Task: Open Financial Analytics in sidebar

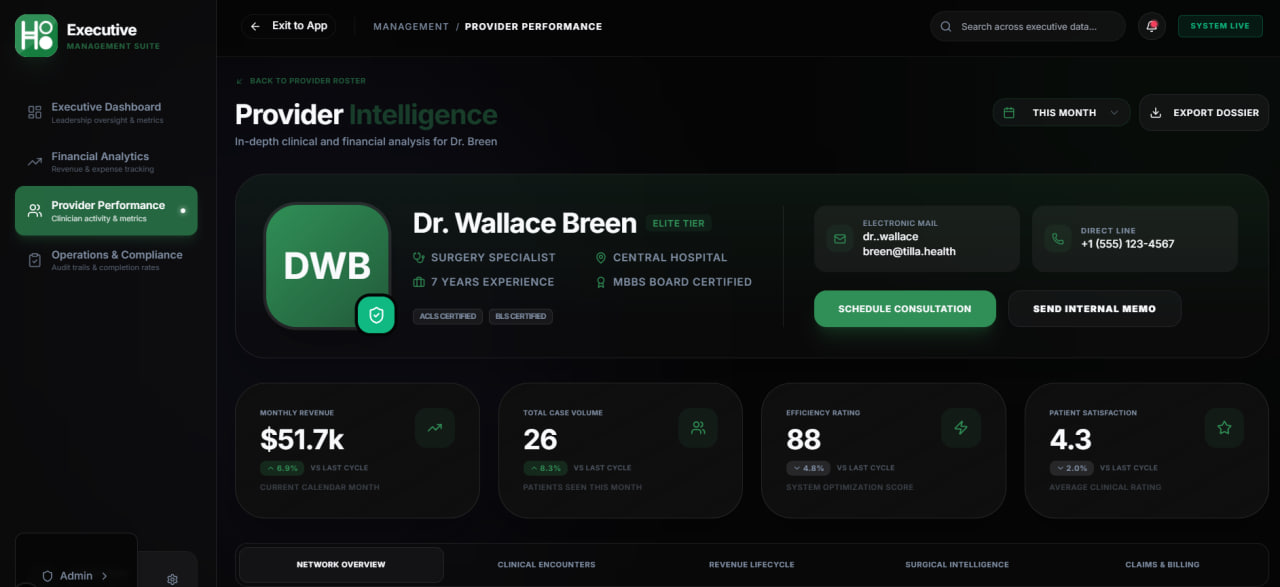Action: click(x=106, y=162)
